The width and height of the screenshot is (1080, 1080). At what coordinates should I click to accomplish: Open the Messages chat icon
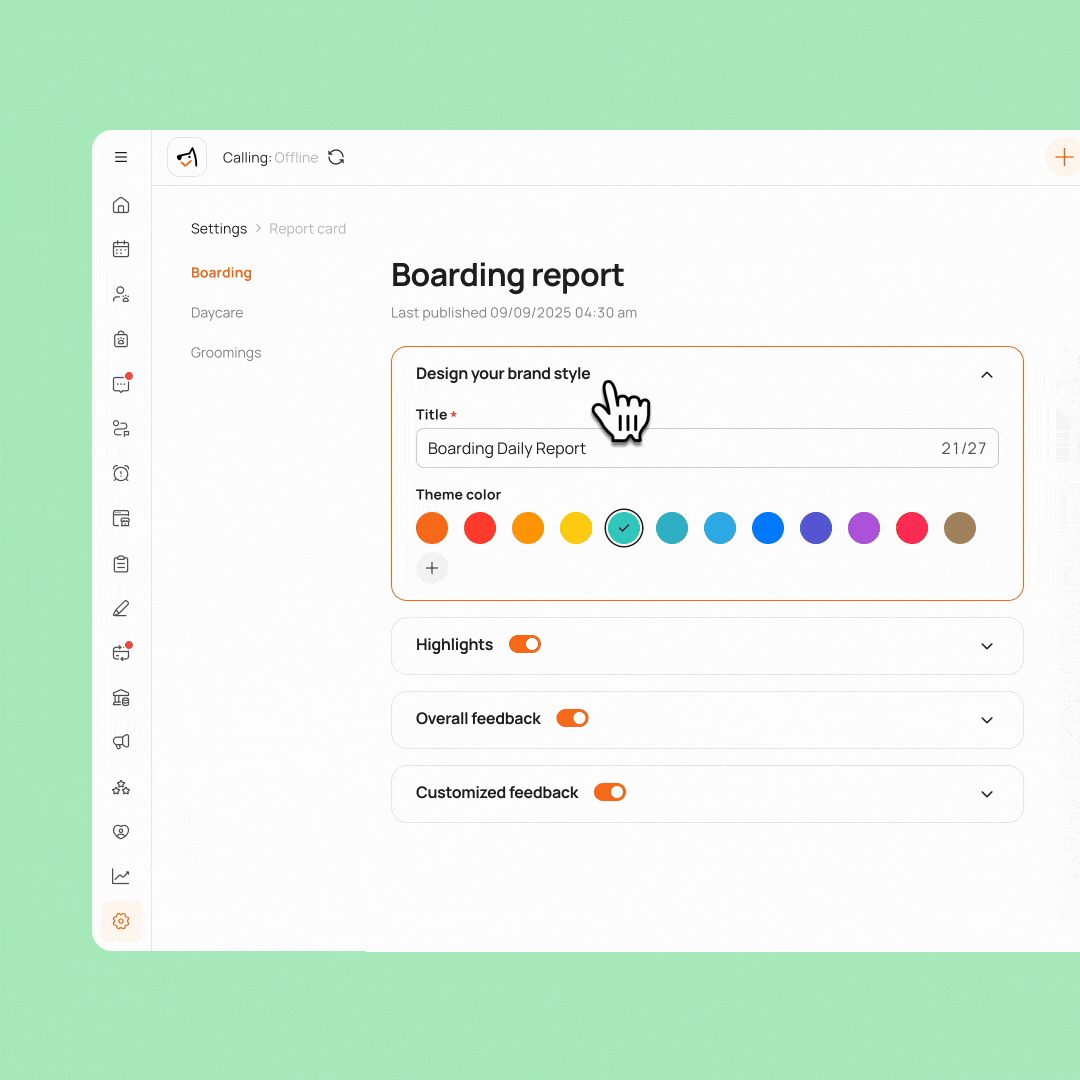coord(121,384)
